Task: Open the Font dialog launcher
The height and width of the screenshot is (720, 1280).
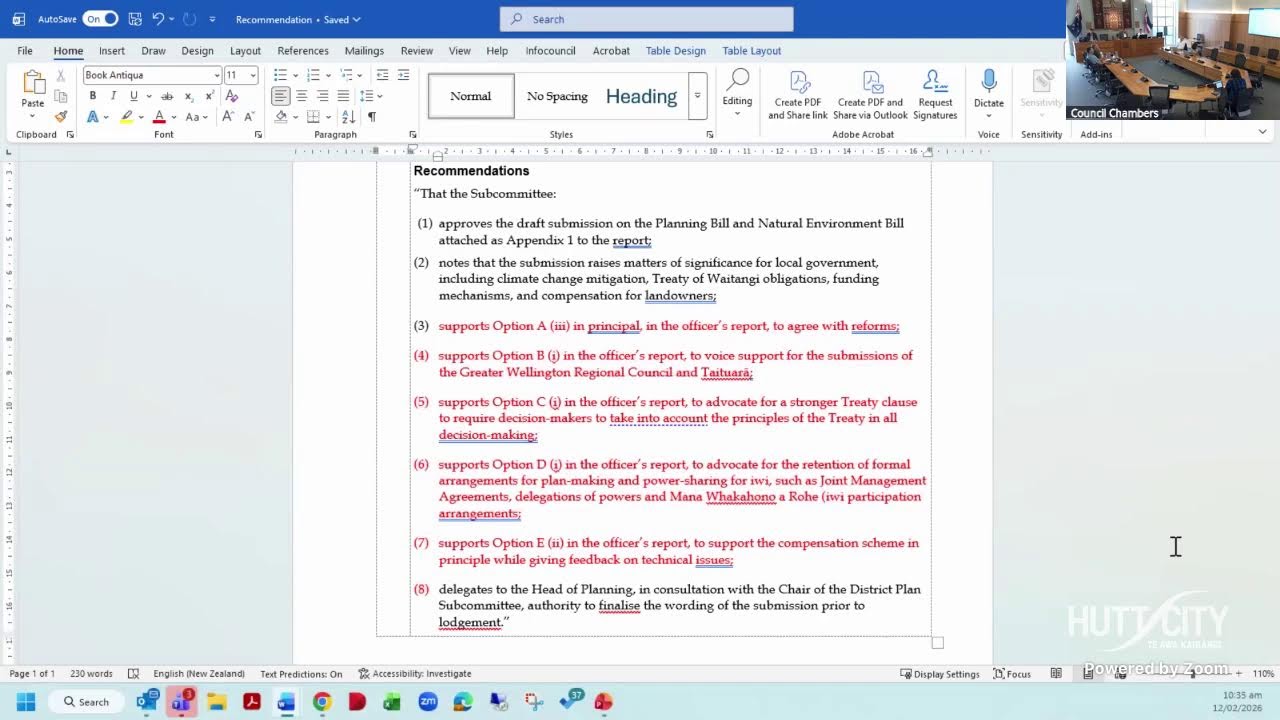Action: pyautogui.click(x=258, y=134)
